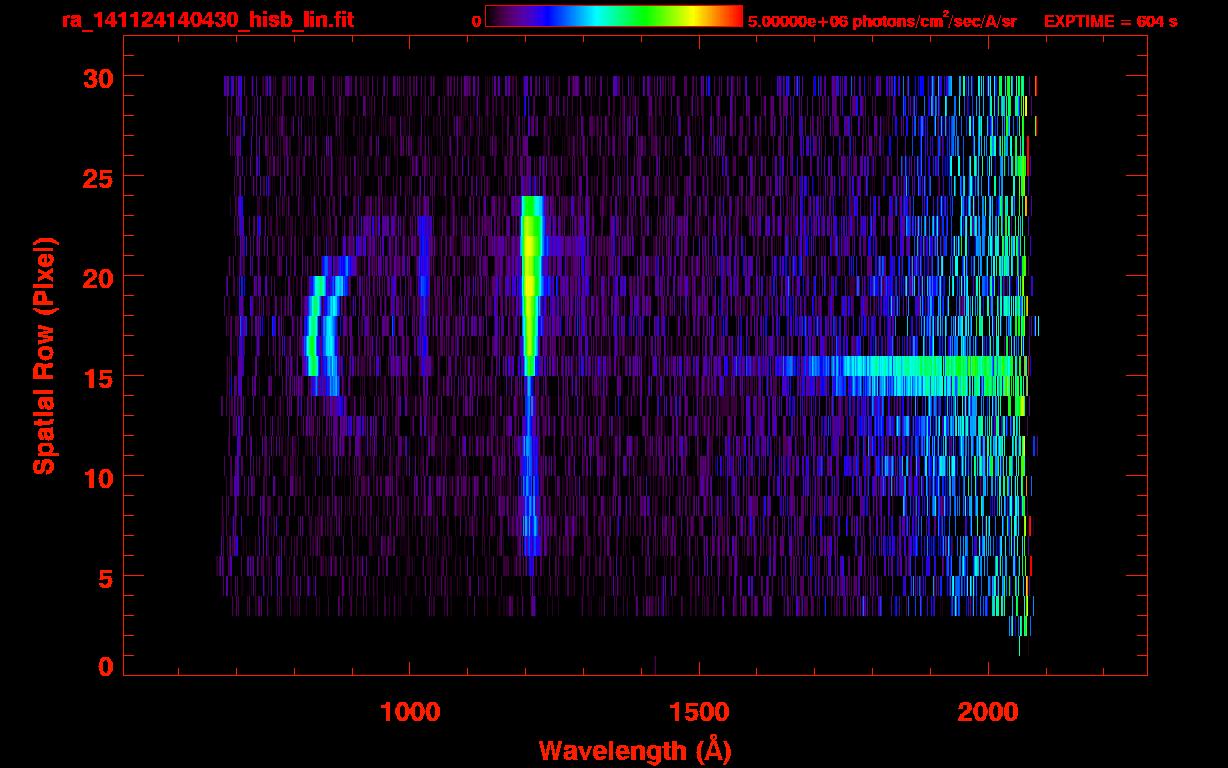Click the file name ra_141124140430_hisb_lin.fit
Image resolution: width=1228 pixels, height=768 pixels.
tap(207, 20)
